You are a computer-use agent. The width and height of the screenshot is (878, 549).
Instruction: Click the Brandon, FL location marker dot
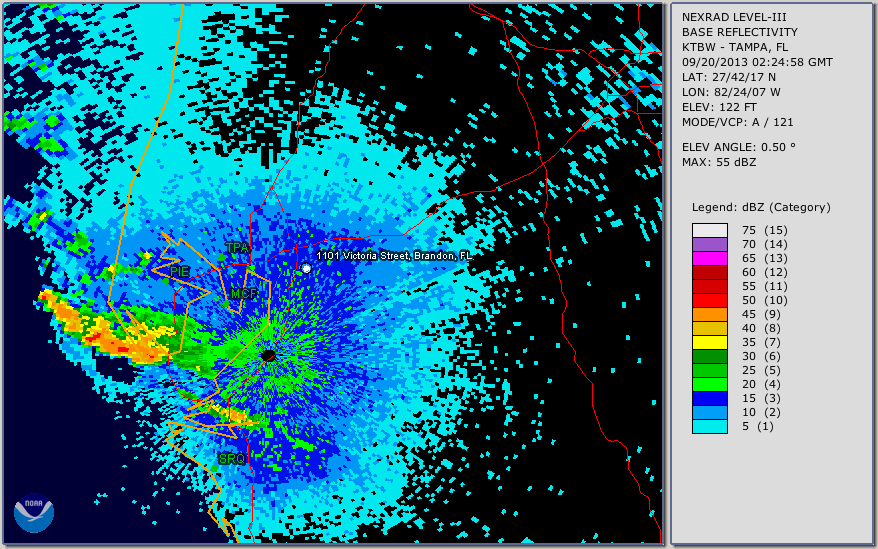pyautogui.click(x=306, y=269)
